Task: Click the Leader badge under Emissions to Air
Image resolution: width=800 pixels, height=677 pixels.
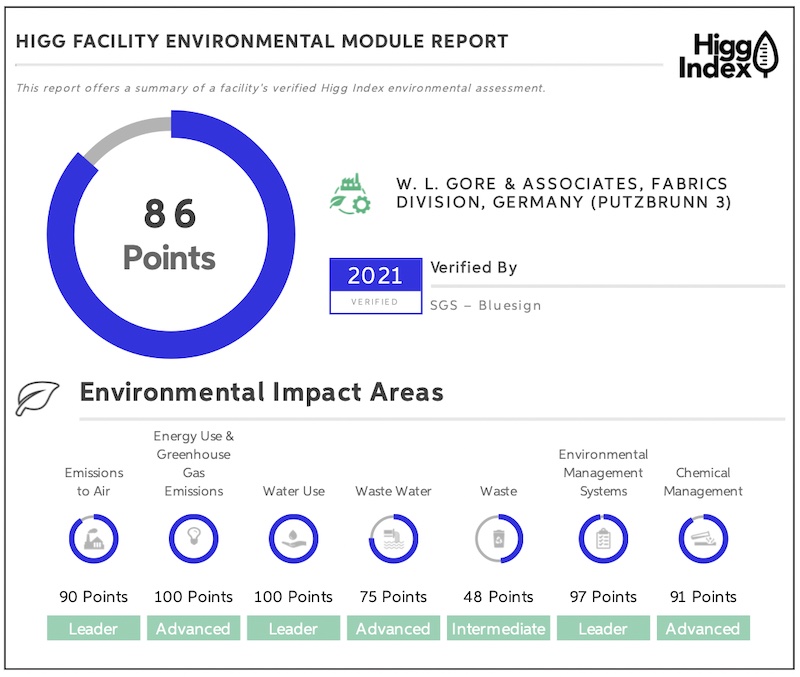Action: tap(93, 628)
